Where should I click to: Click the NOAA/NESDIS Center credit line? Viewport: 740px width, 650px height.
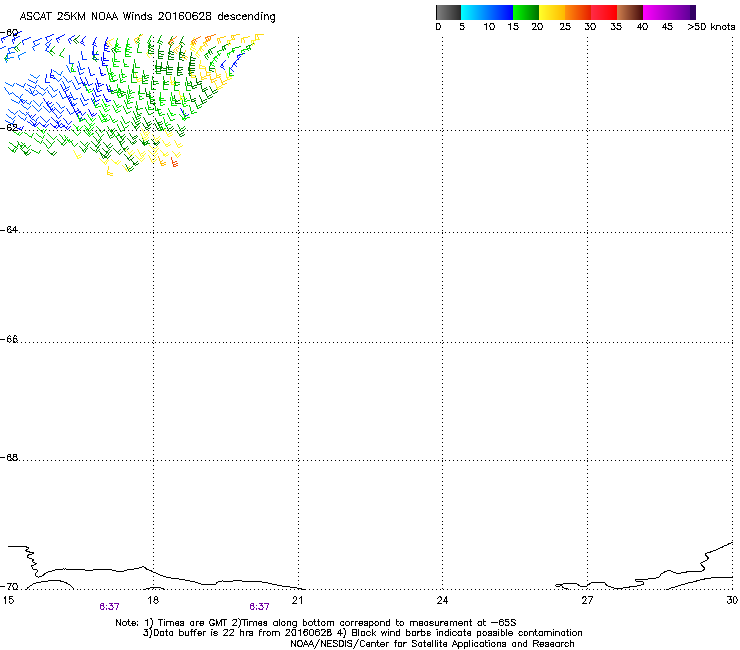click(432, 644)
